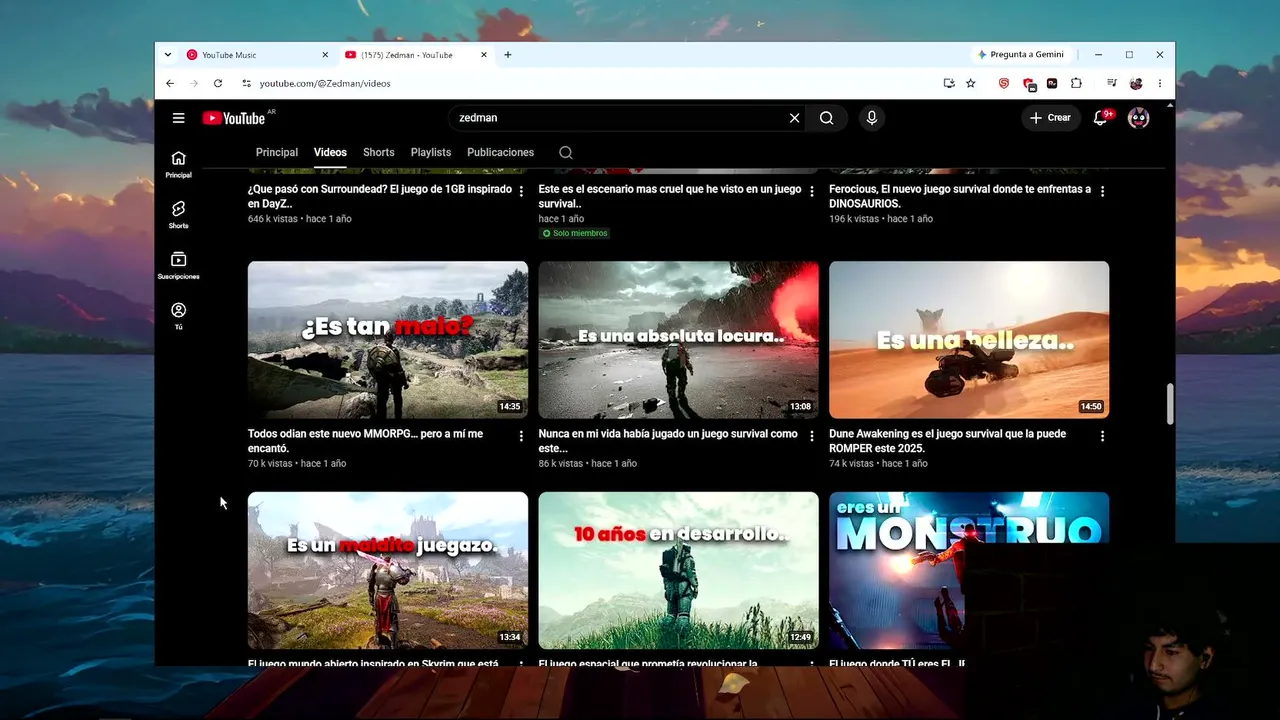Bookmark this page with the star
Screen dimensions: 1280x720
click(971, 83)
